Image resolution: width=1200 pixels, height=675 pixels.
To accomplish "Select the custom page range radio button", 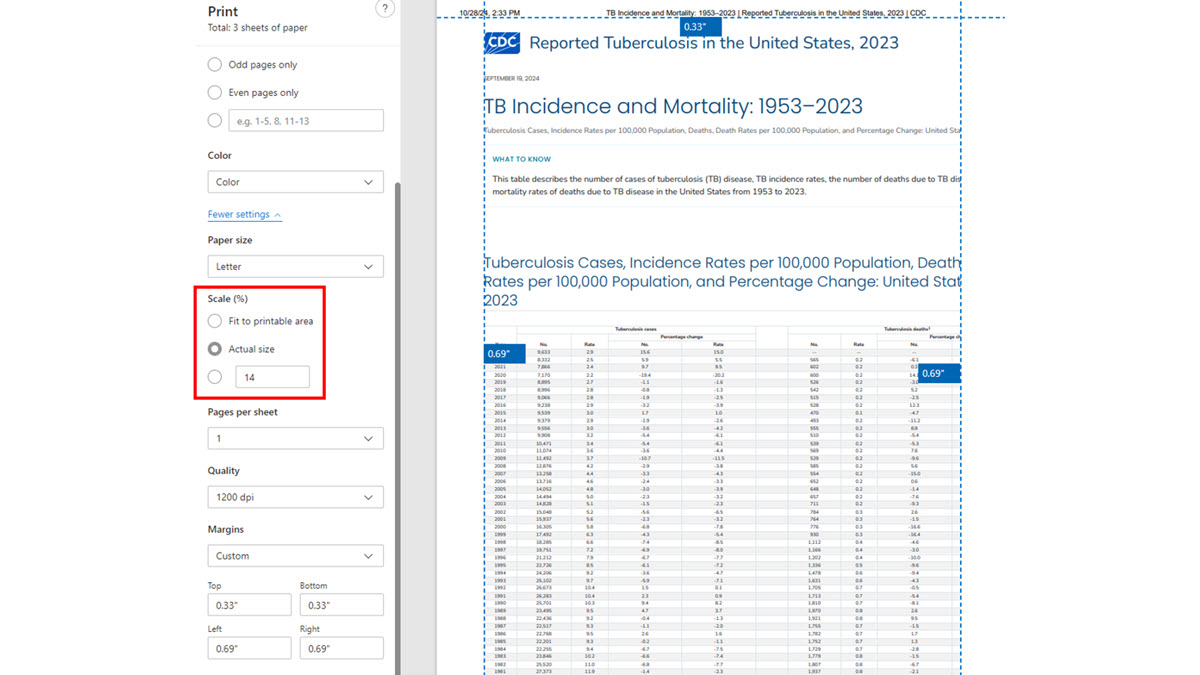I will 214,121.
